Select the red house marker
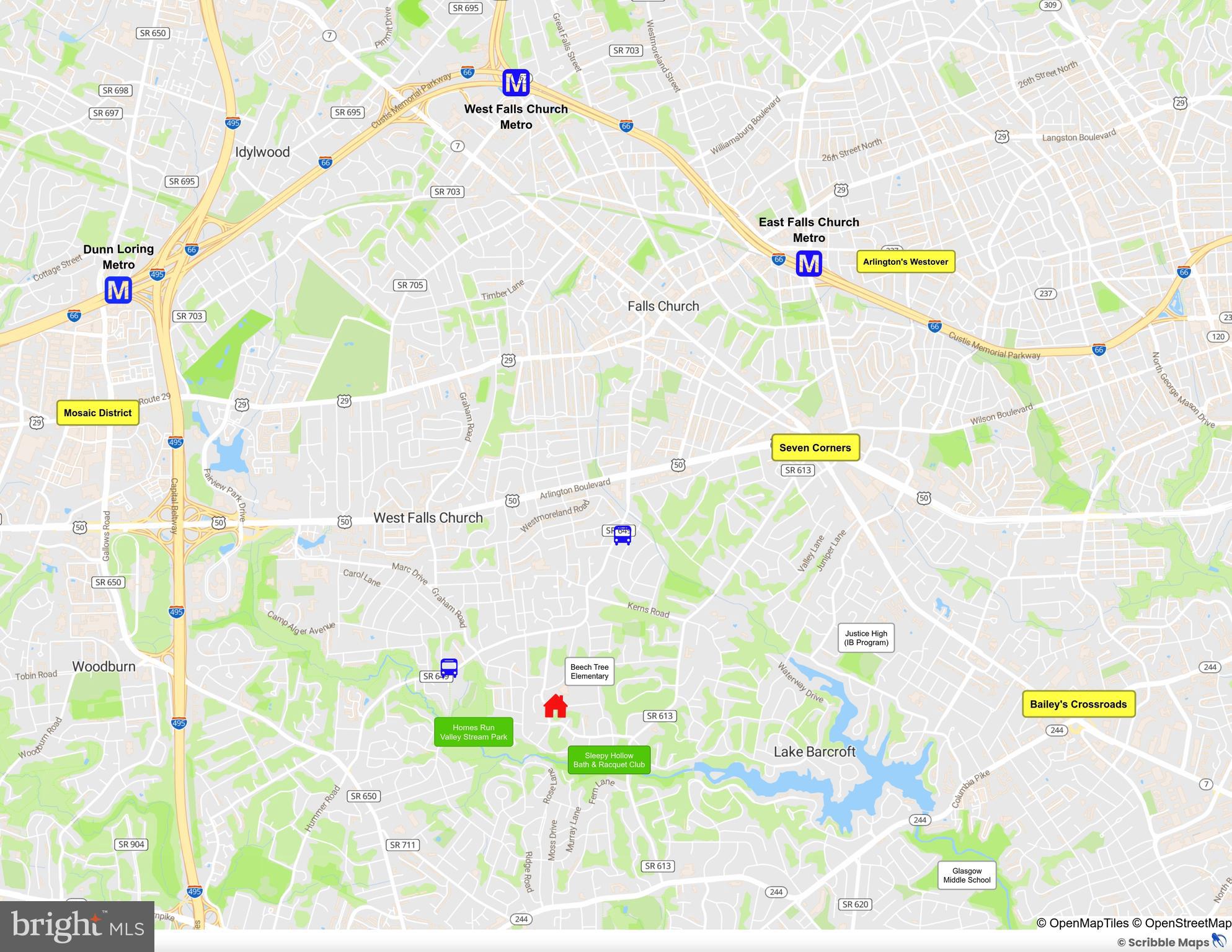 point(556,706)
